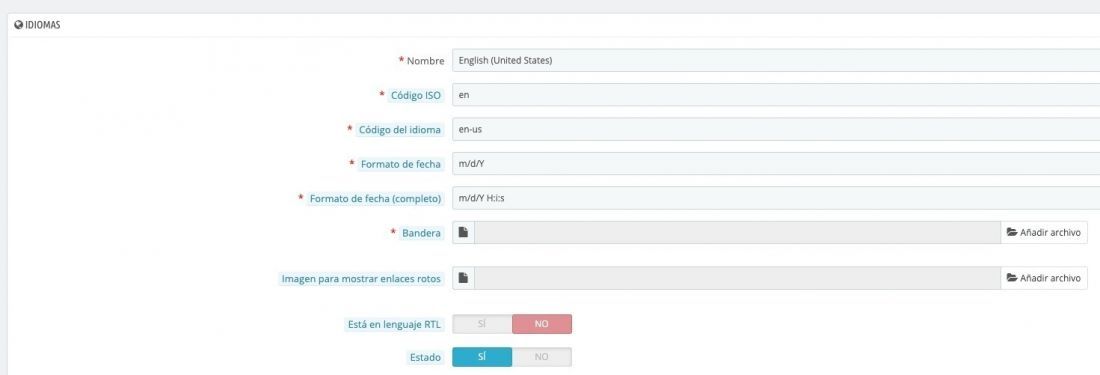The width and height of the screenshot is (1100, 375).
Task: Click the Código del idioma field
Action: pos(776,130)
